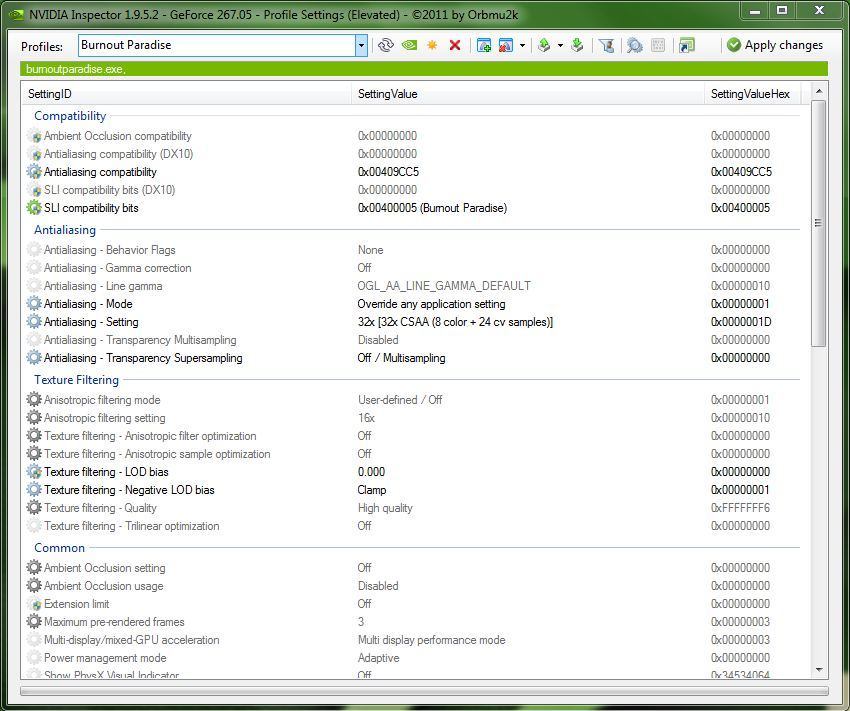
Task: Click the 32x CSAA antialiasing value
Action: (x=455, y=321)
